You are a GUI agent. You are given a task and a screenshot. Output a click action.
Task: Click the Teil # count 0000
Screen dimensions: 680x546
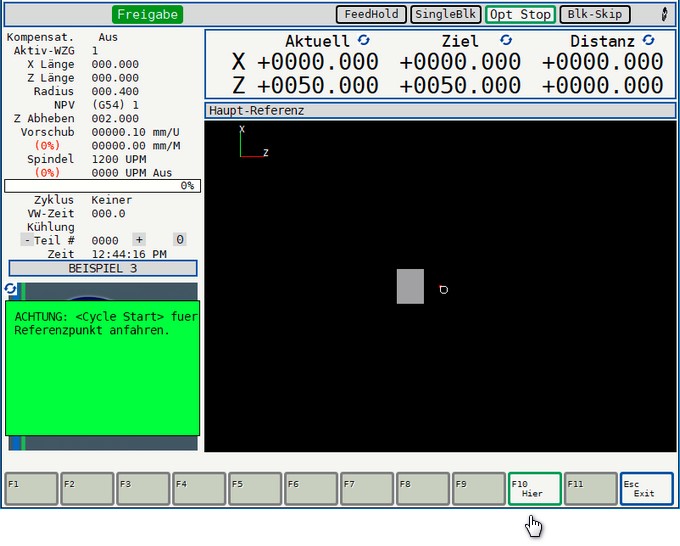coord(105,241)
